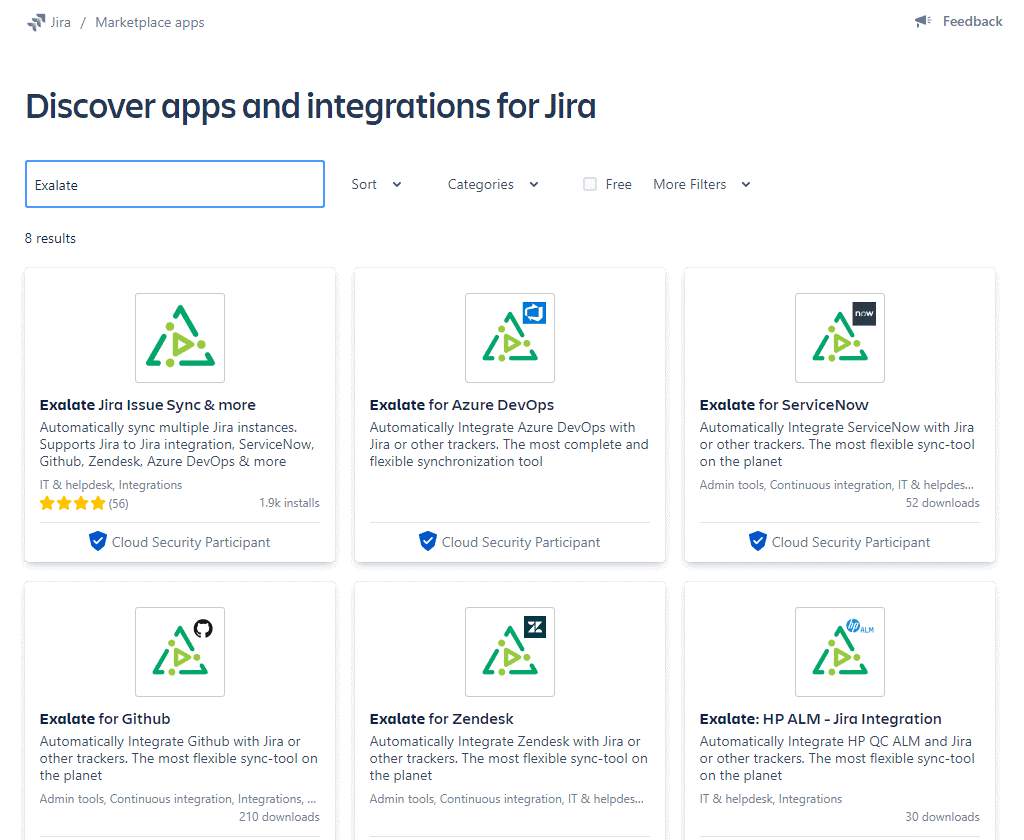This screenshot has height=840, width=1024.
Task: Click Cloud Security Participant on Azure DevOps card
Action: coord(520,542)
